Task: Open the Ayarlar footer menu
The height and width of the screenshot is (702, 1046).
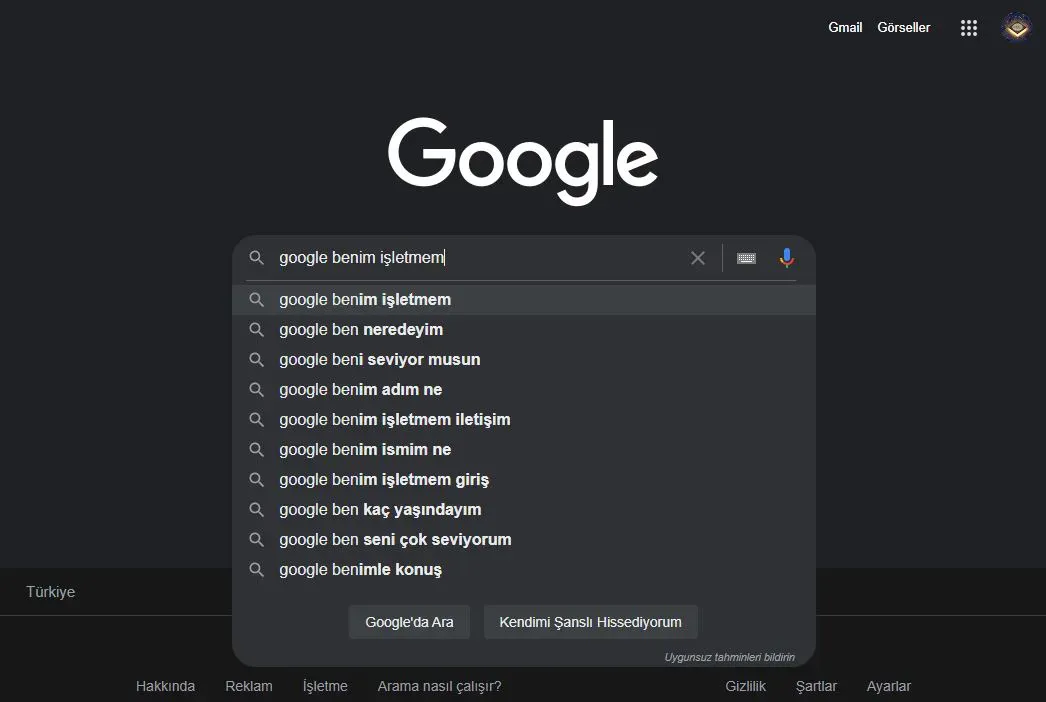Action: (889, 686)
